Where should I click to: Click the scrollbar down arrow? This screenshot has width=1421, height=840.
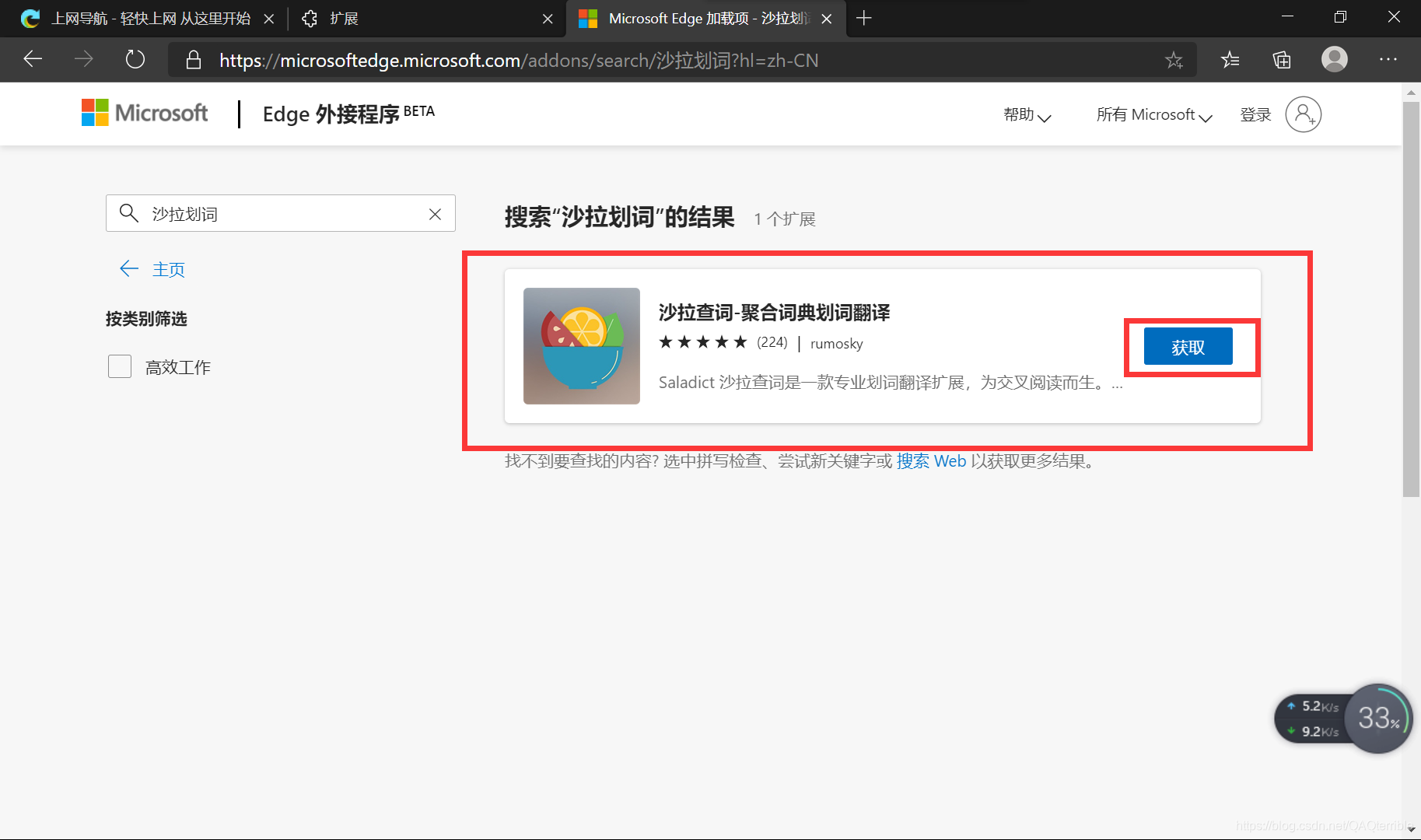1411,830
